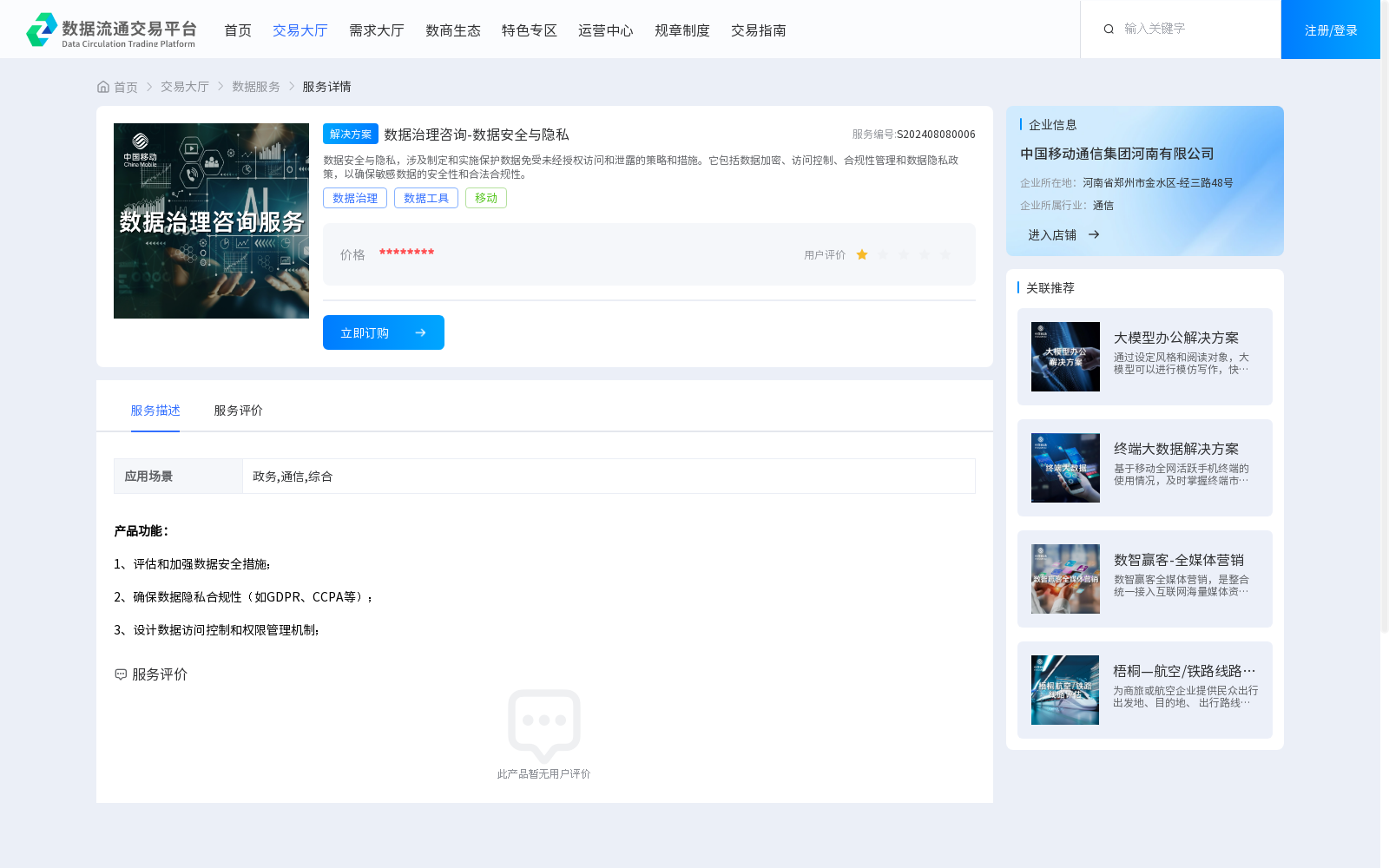Open 需求大厅 in the top navigation
This screenshot has height=868, width=1389.
(377, 30)
